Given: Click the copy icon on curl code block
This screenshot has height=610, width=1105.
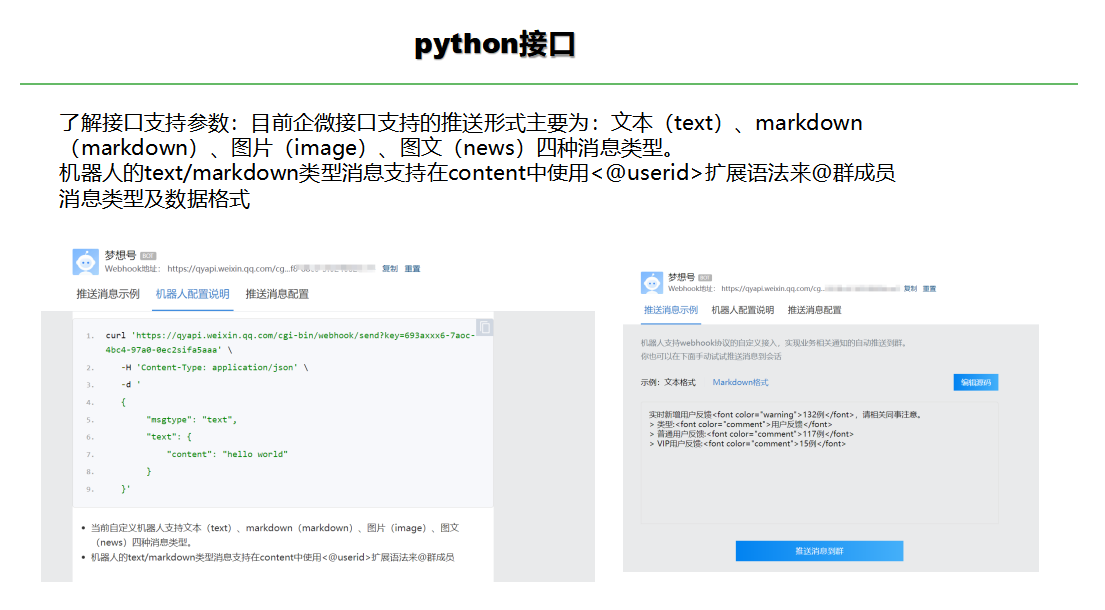Looking at the screenshot, I should 484,327.
